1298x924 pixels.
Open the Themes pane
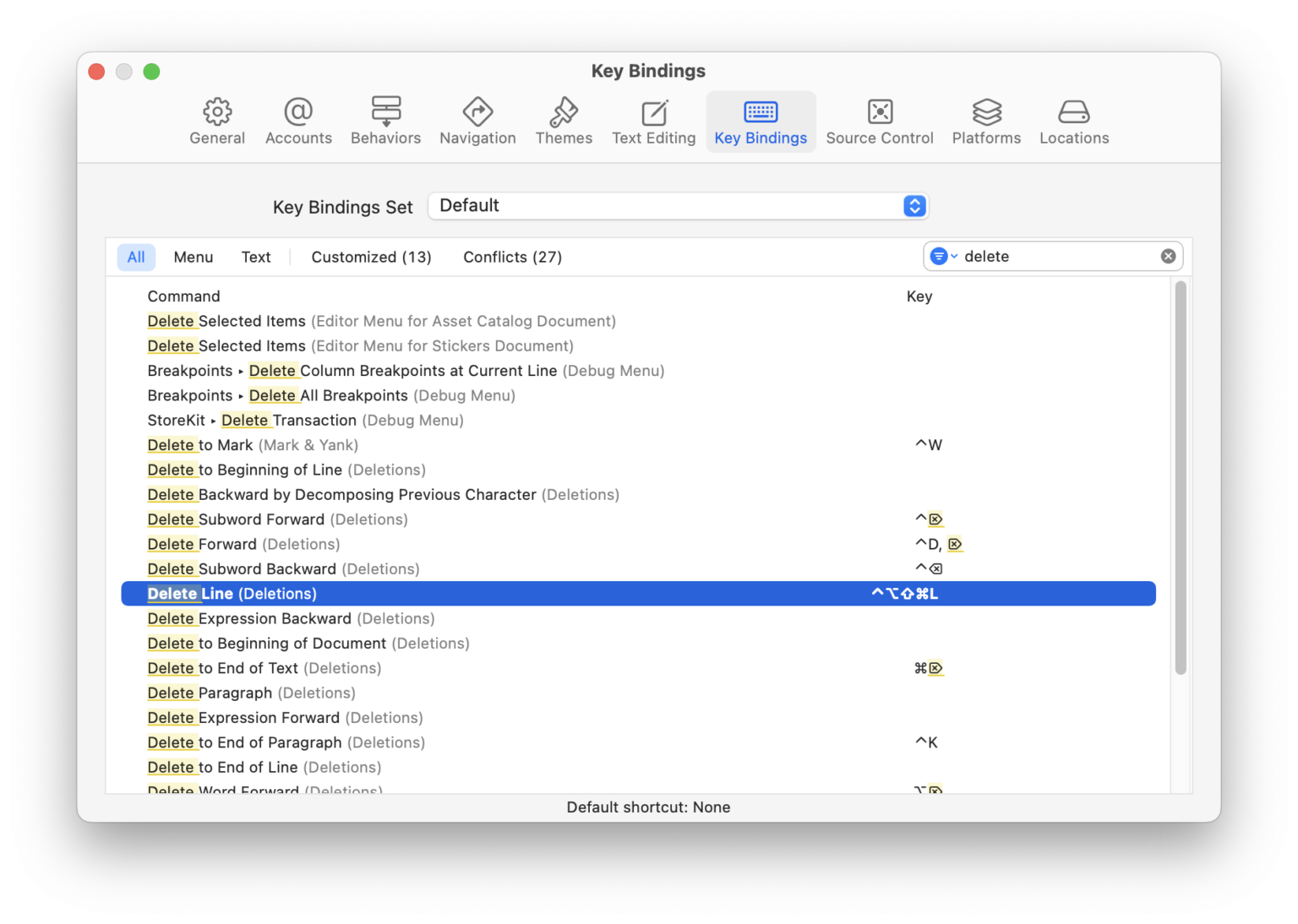[564, 121]
